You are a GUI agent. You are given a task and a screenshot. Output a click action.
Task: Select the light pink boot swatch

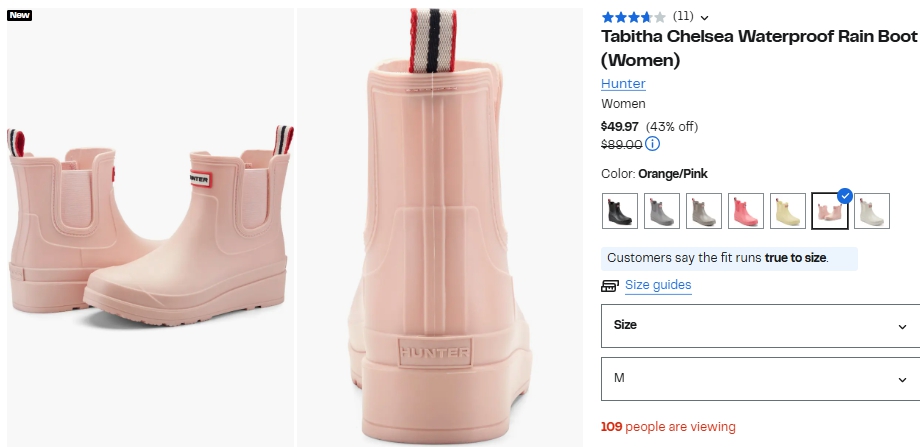pyautogui.click(x=830, y=211)
